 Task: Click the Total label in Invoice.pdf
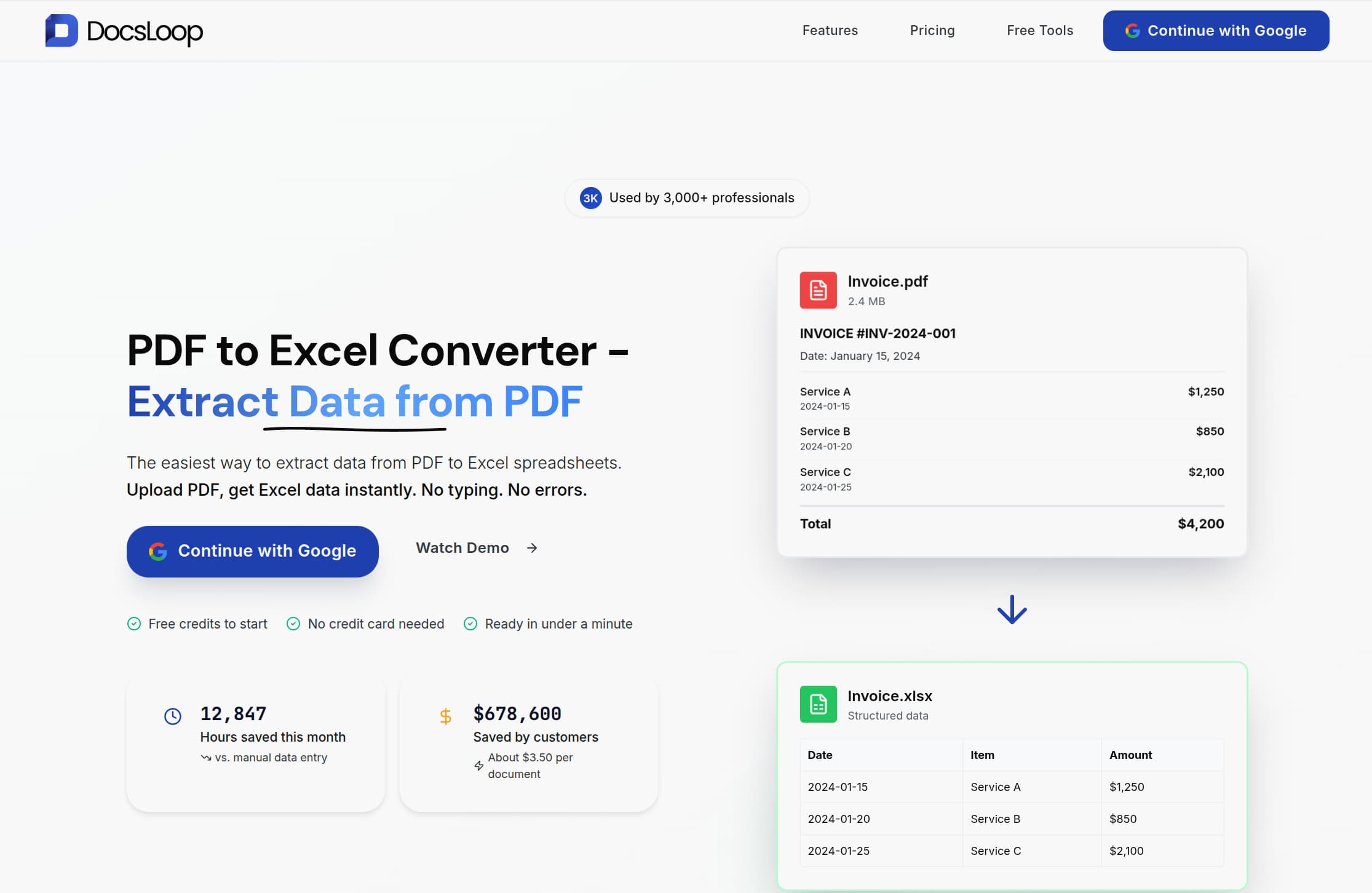815,524
